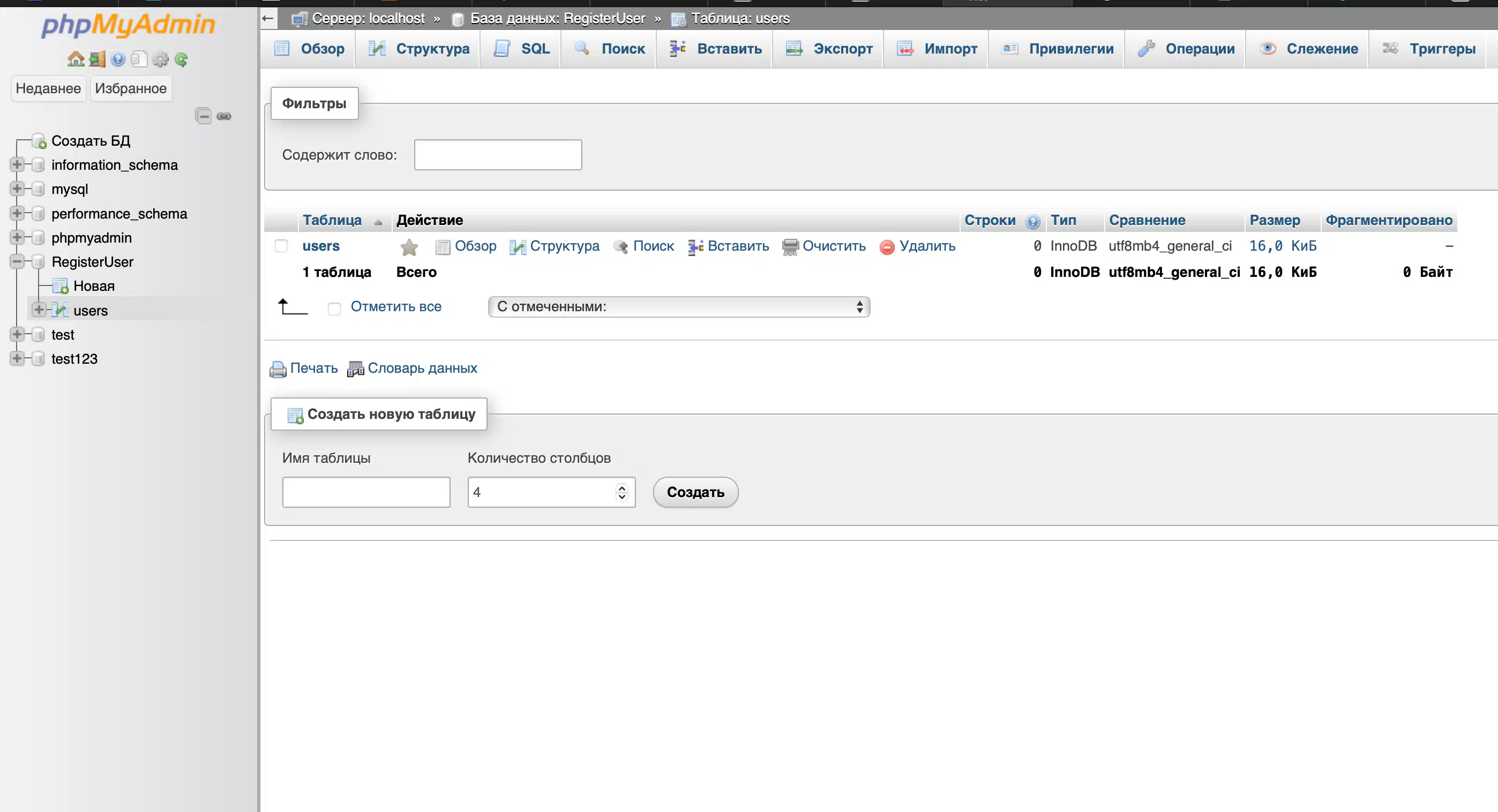1498x812 pixels.
Task: Check the Отметить все checkbox
Action: click(334, 308)
